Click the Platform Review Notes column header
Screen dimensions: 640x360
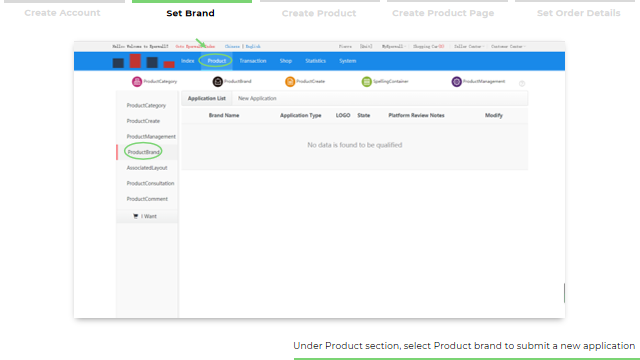coord(416,116)
